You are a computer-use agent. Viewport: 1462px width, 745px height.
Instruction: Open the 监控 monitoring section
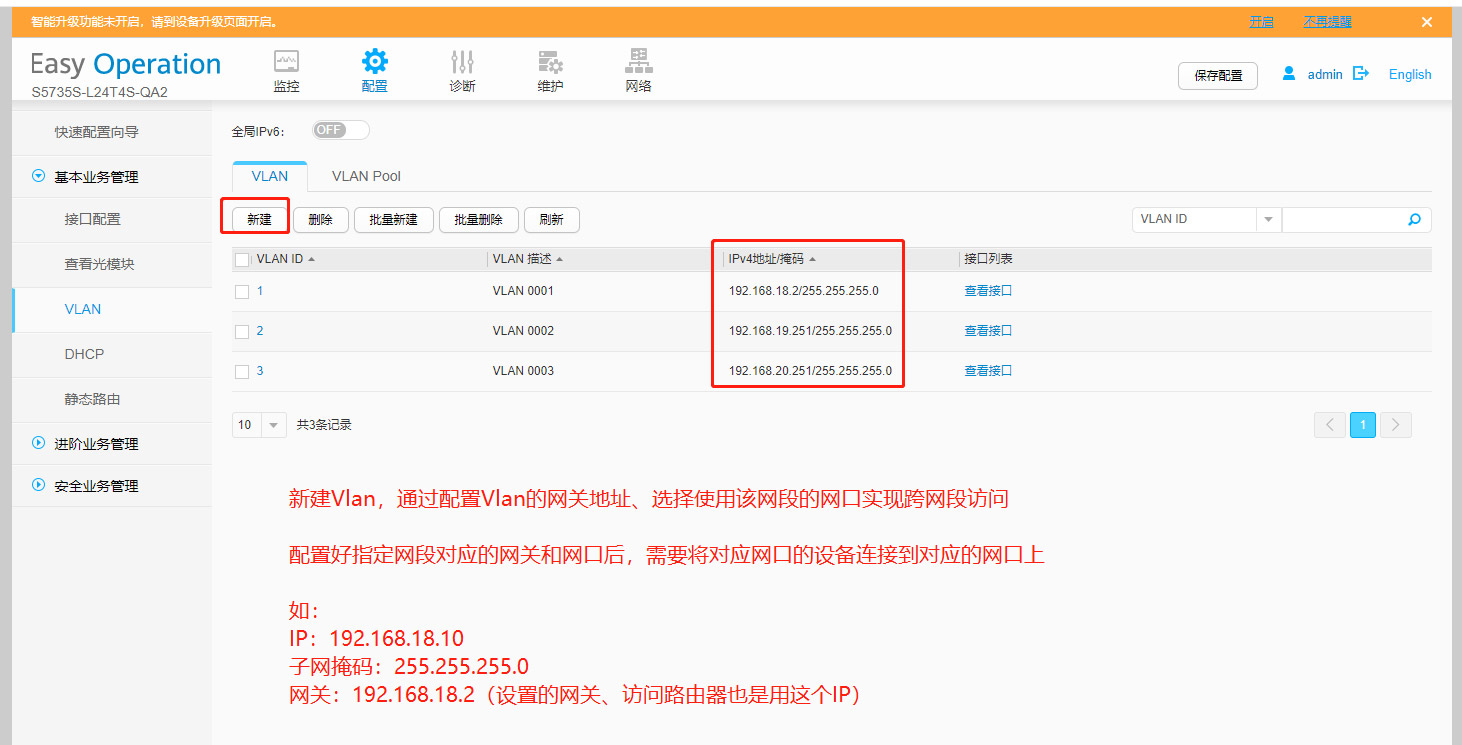tap(286, 68)
